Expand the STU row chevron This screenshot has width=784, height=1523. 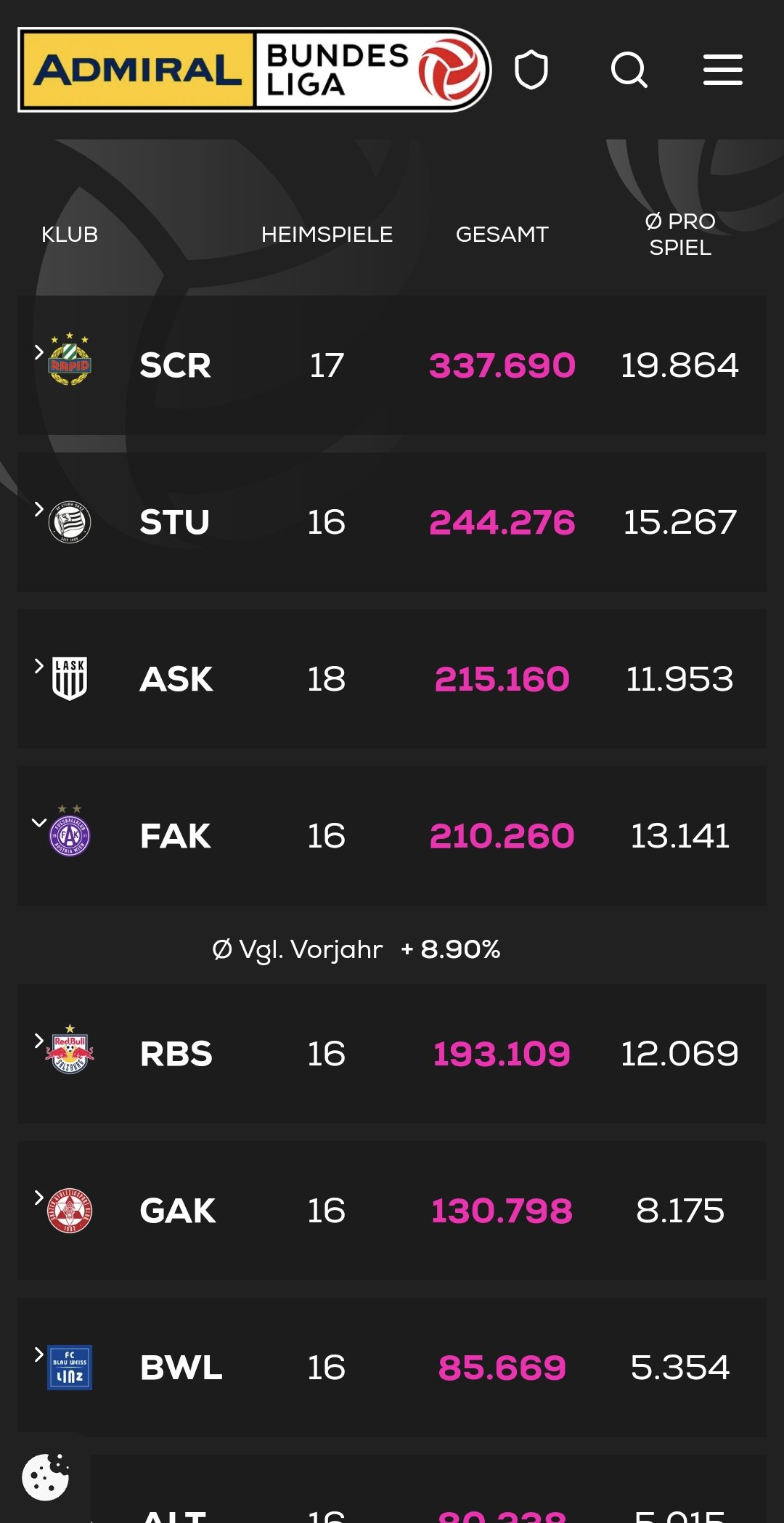point(39,509)
